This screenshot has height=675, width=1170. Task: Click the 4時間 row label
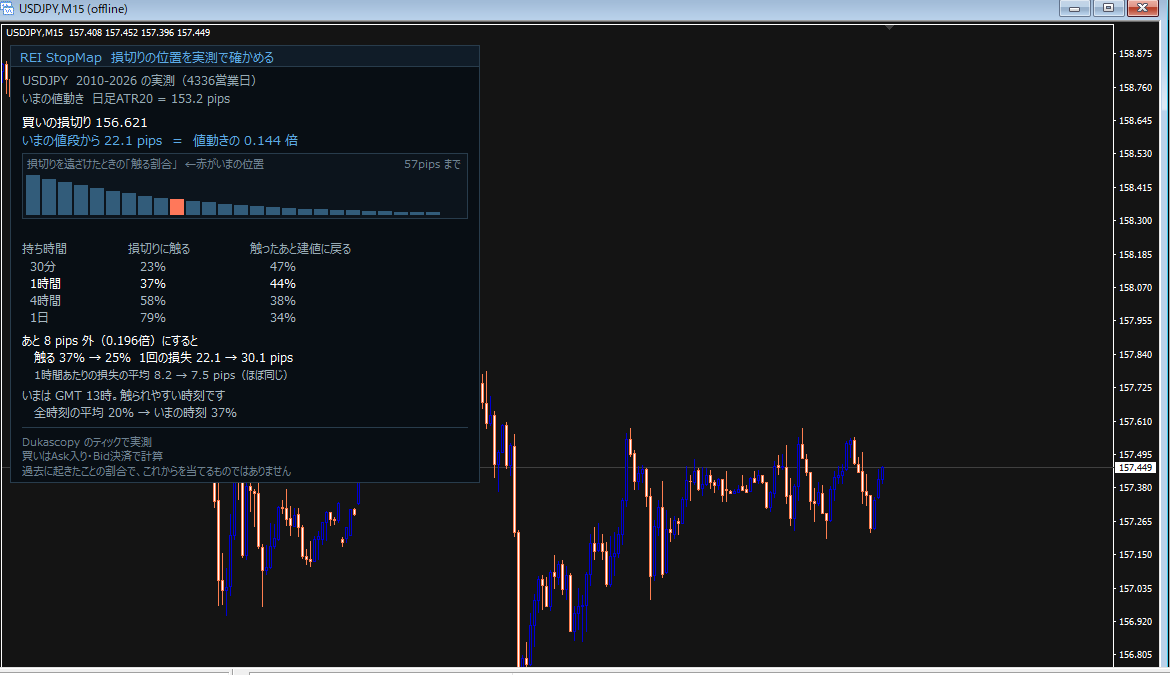[x=46, y=301]
